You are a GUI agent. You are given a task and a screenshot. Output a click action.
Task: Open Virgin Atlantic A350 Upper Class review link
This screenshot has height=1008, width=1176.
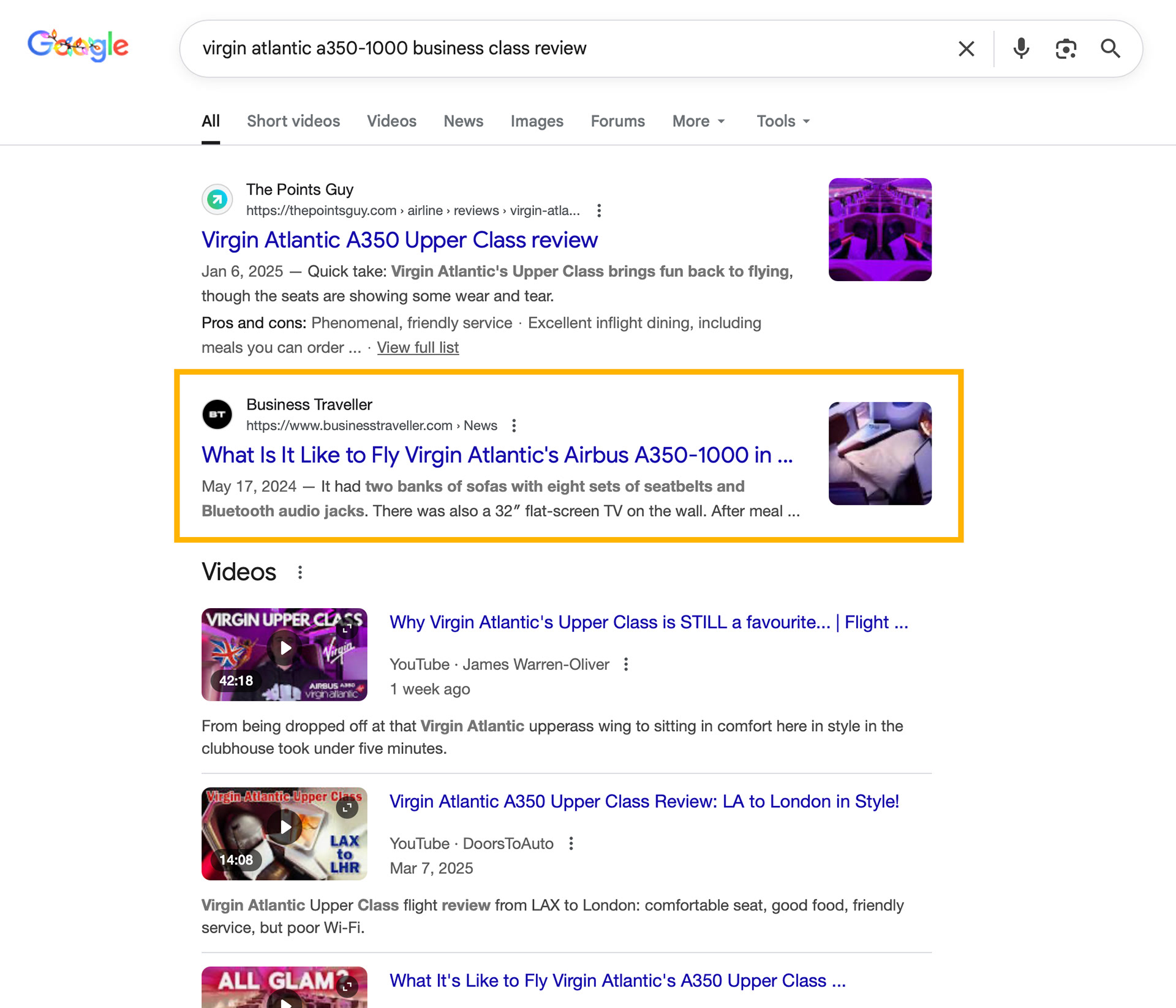coord(399,240)
